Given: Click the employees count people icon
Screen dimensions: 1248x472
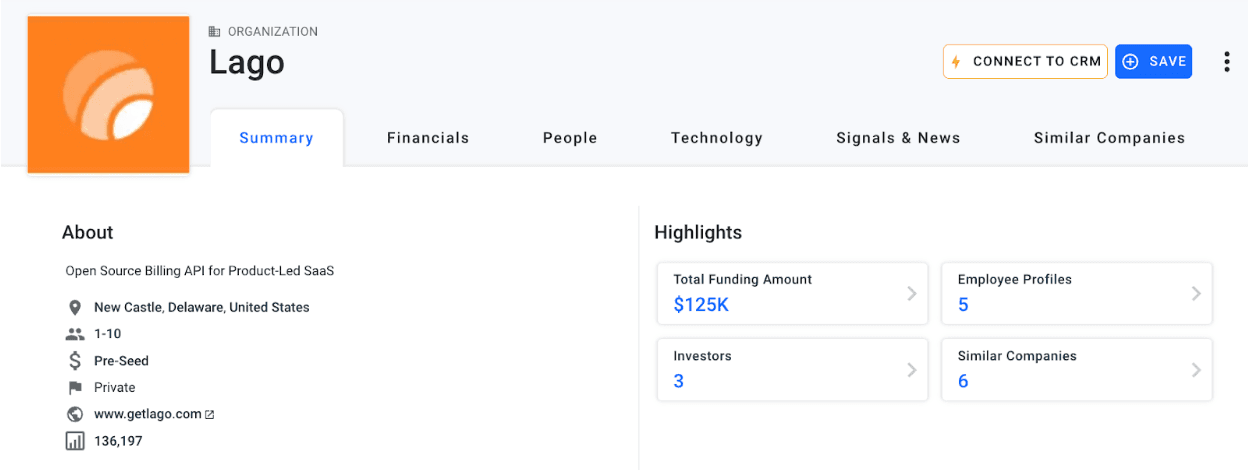Looking at the screenshot, I should (x=74, y=334).
